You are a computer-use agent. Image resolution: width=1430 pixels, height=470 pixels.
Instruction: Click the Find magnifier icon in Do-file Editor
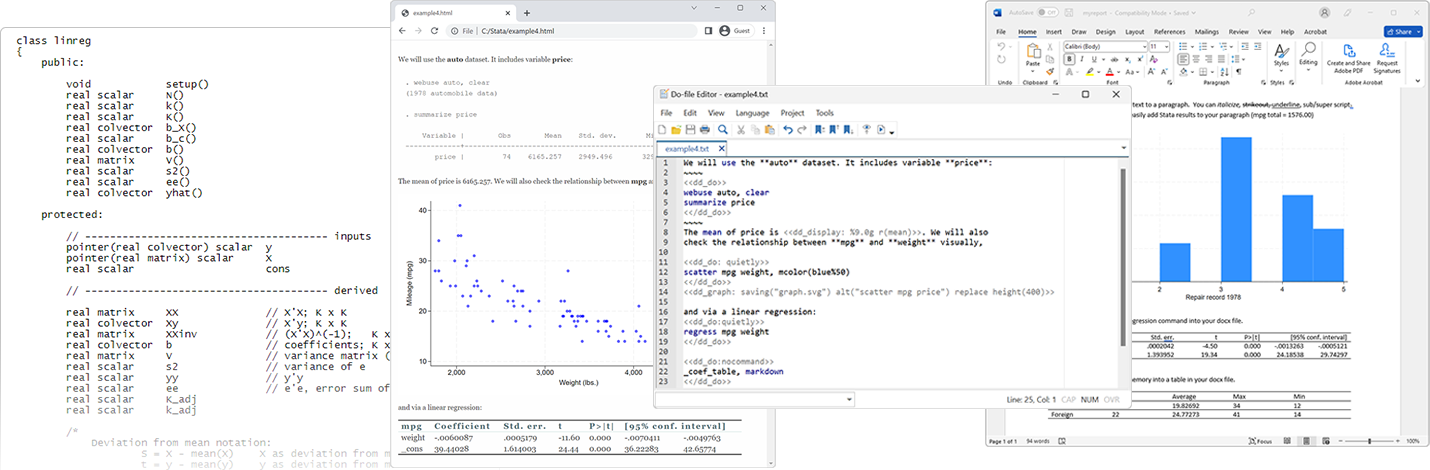723,130
